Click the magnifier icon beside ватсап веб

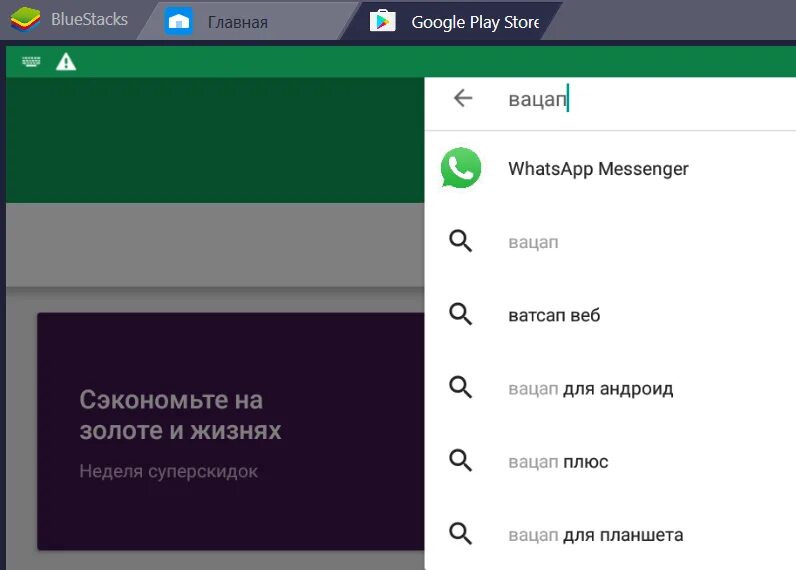460,314
